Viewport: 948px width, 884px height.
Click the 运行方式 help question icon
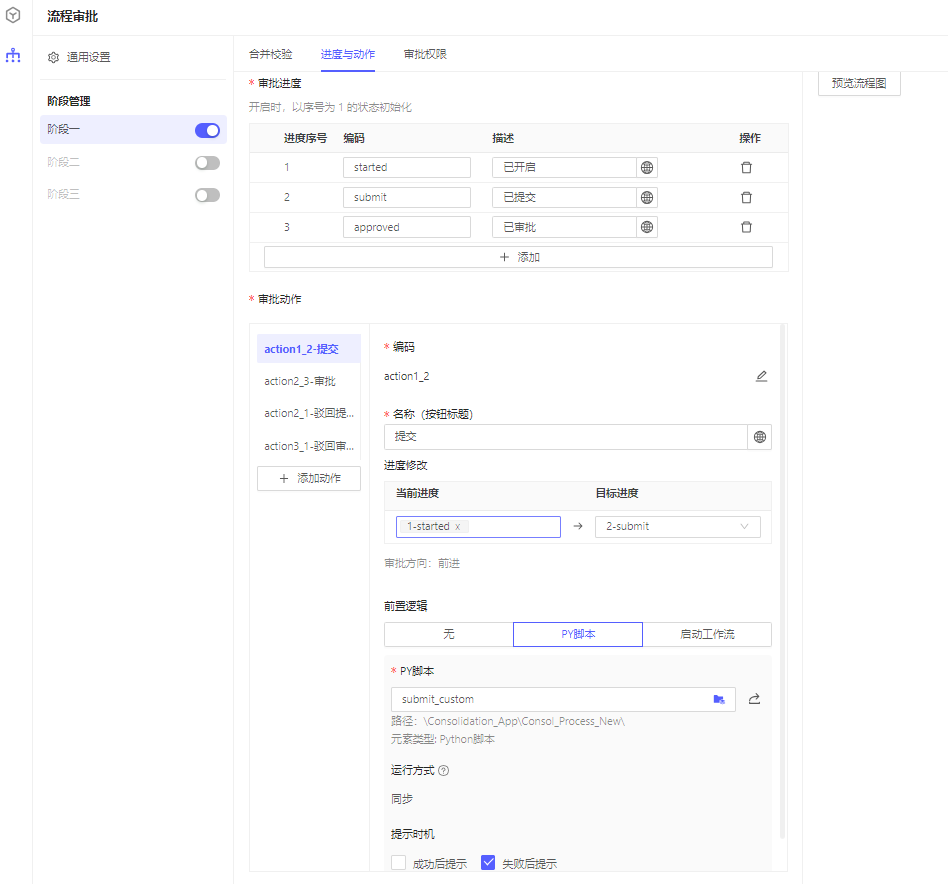point(444,771)
